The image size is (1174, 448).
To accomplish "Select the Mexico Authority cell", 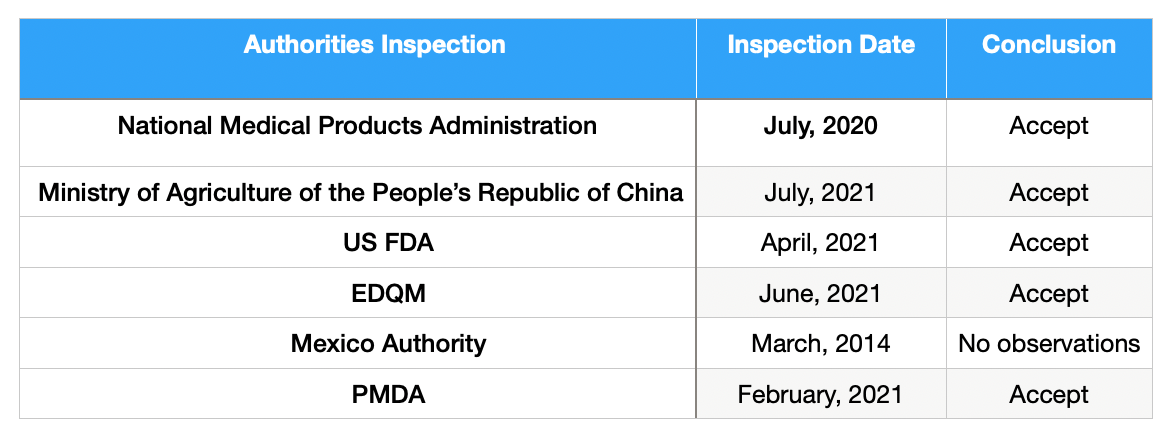I will click(x=358, y=343).
